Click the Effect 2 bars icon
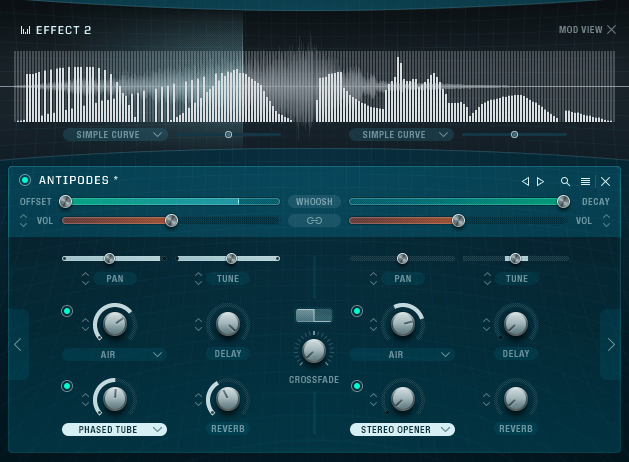This screenshot has width=629, height=462. pyautogui.click(x=25, y=30)
